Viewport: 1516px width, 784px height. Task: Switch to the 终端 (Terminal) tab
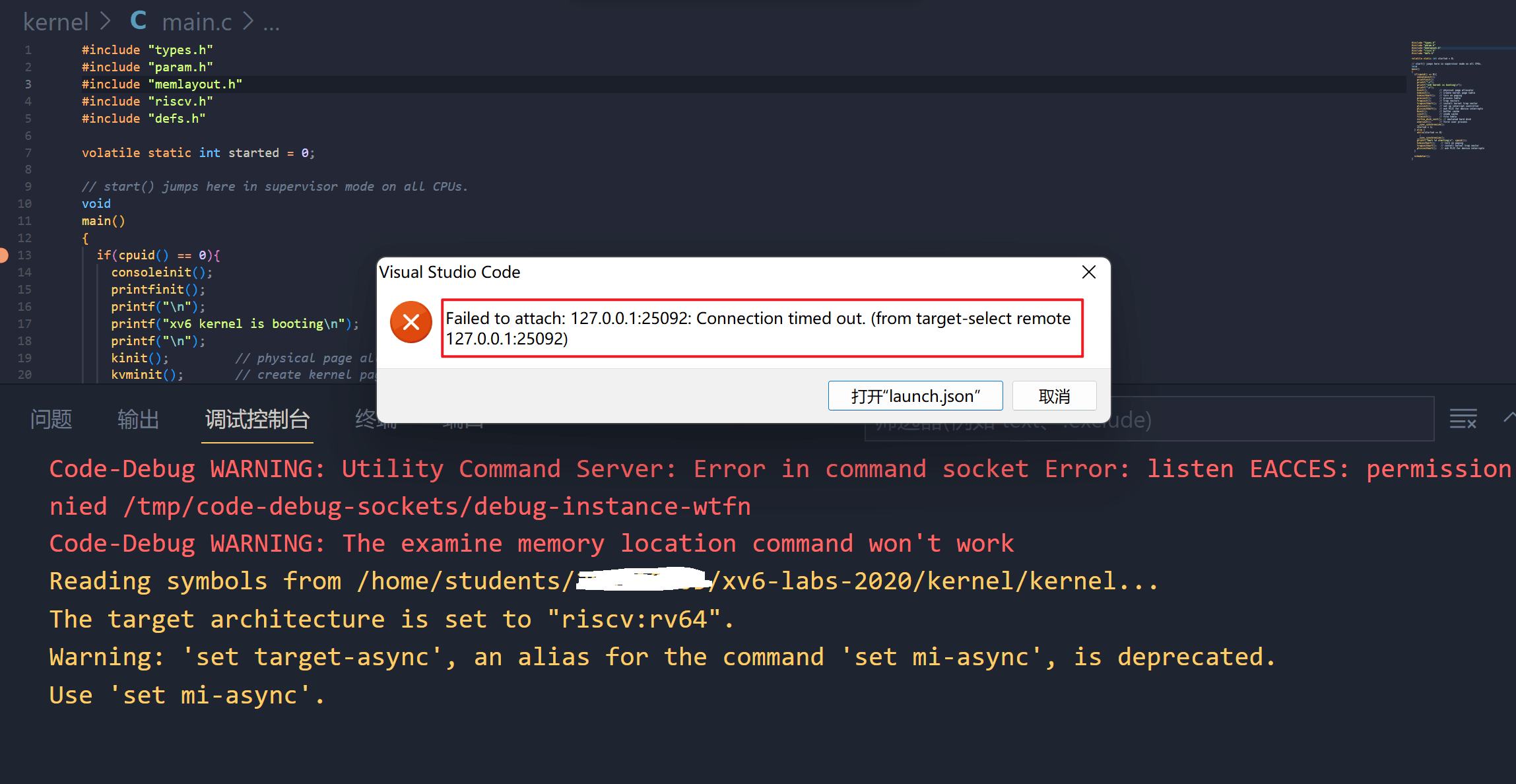pyautogui.click(x=374, y=419)
